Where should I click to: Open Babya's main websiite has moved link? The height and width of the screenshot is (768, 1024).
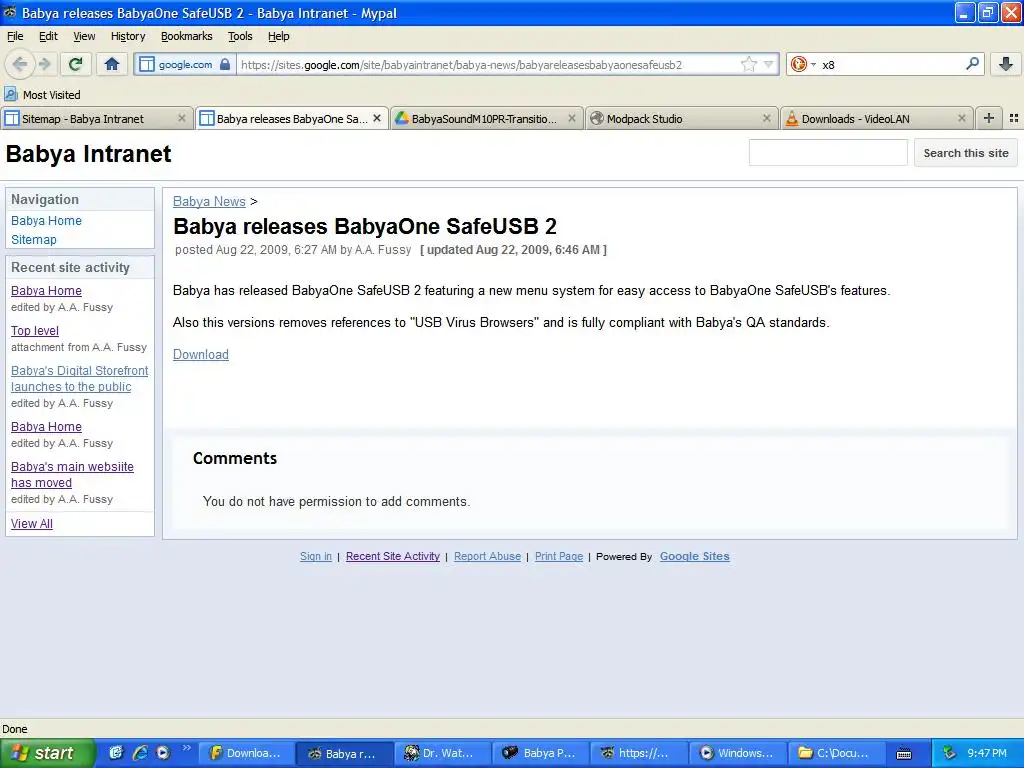click(x=72, y=475)
